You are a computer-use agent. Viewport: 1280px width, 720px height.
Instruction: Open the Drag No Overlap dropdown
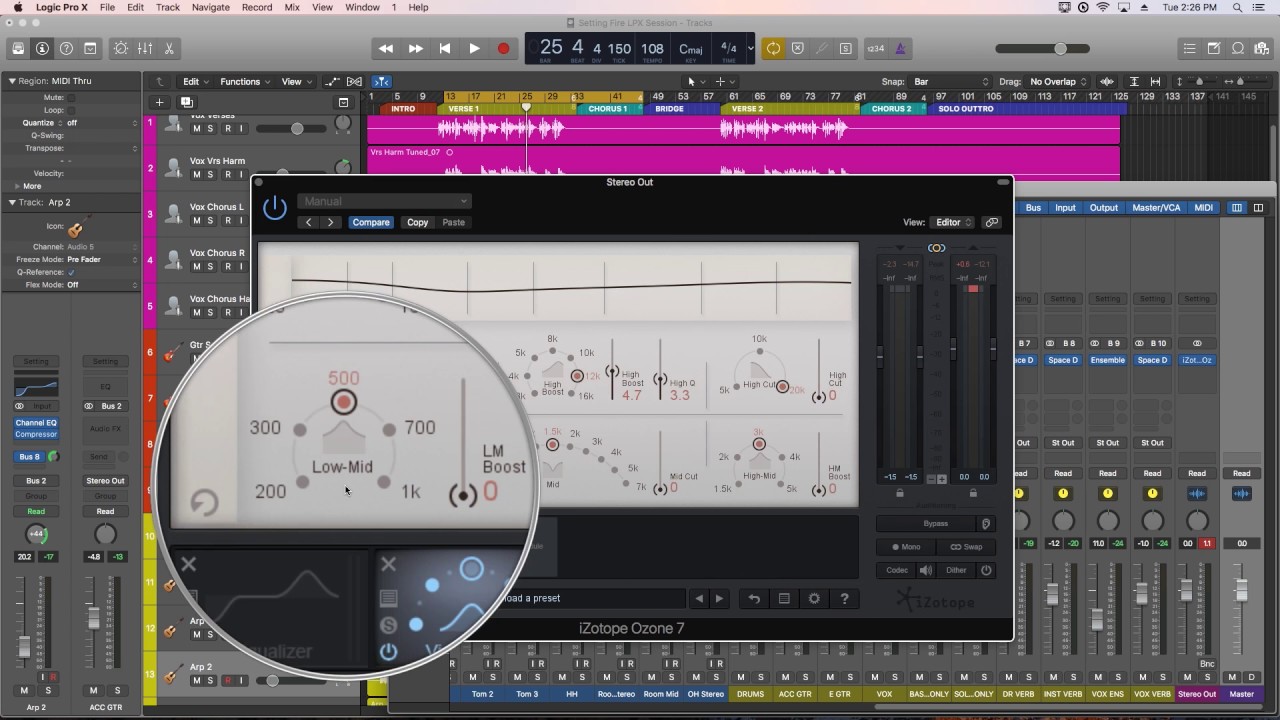point(1057,82)
